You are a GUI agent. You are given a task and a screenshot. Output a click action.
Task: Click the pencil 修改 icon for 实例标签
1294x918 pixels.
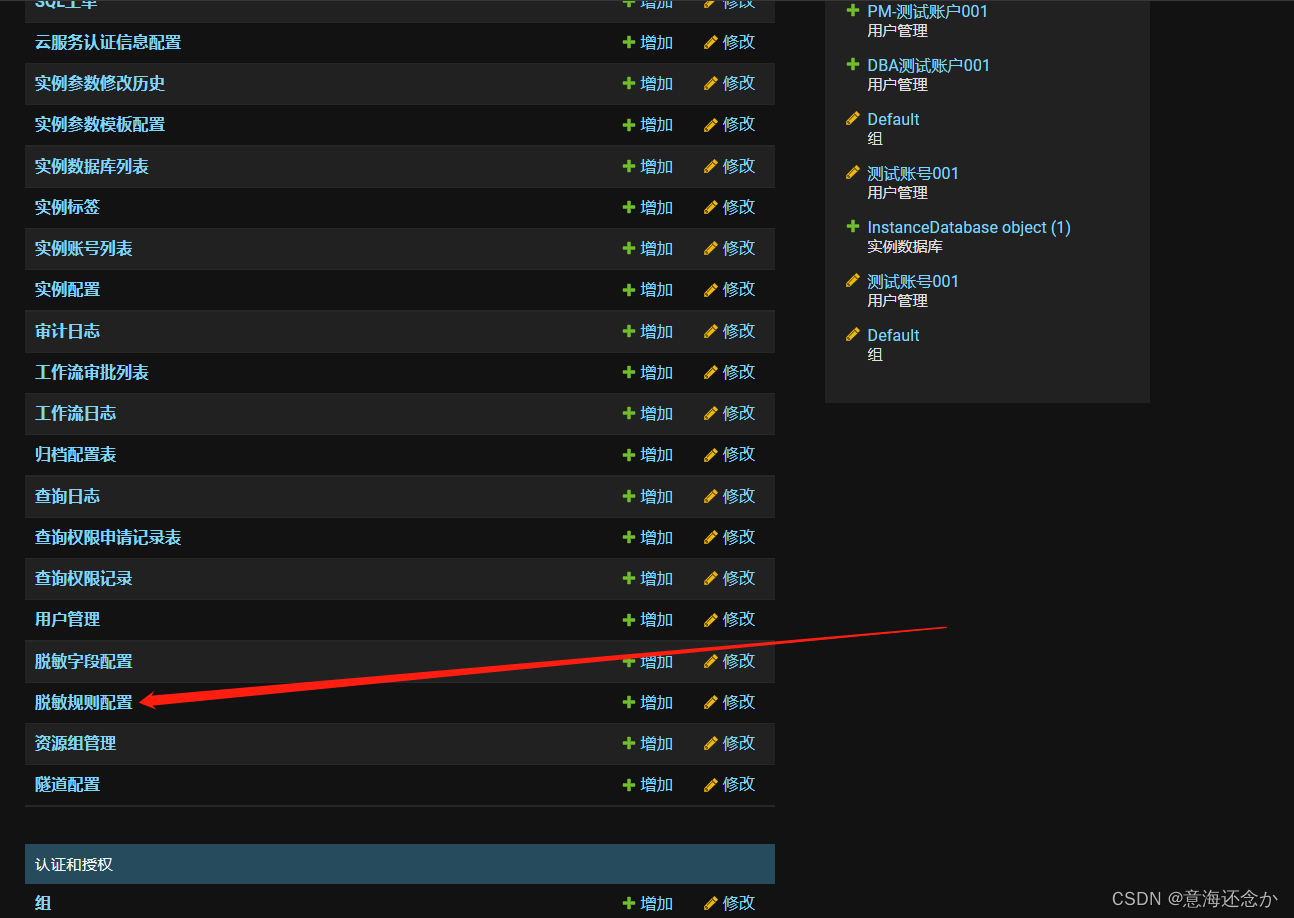(711, 207)
